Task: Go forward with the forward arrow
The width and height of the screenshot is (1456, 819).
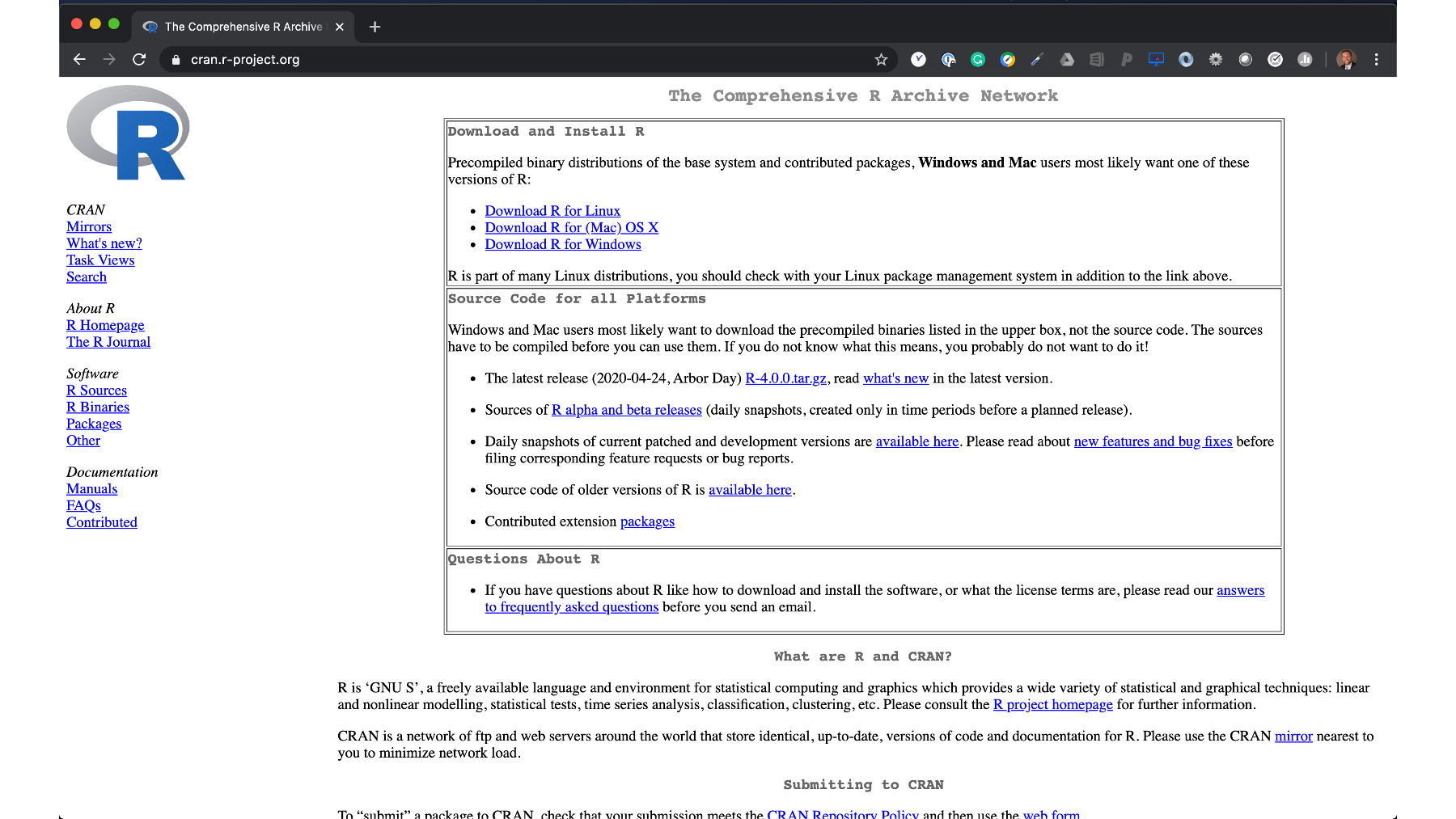Action: (x=109, y=59)
